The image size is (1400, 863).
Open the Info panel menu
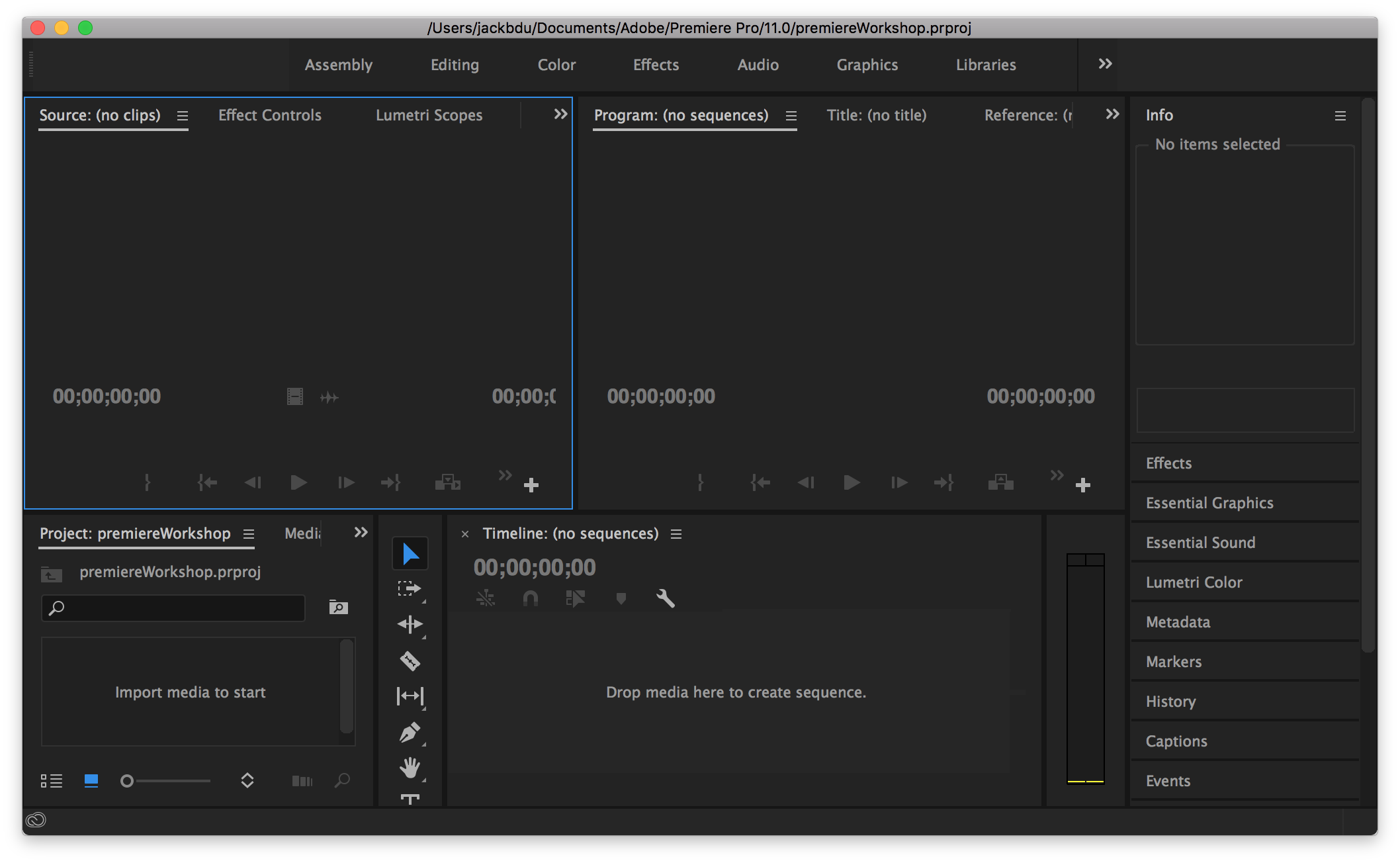[1340, 116]
